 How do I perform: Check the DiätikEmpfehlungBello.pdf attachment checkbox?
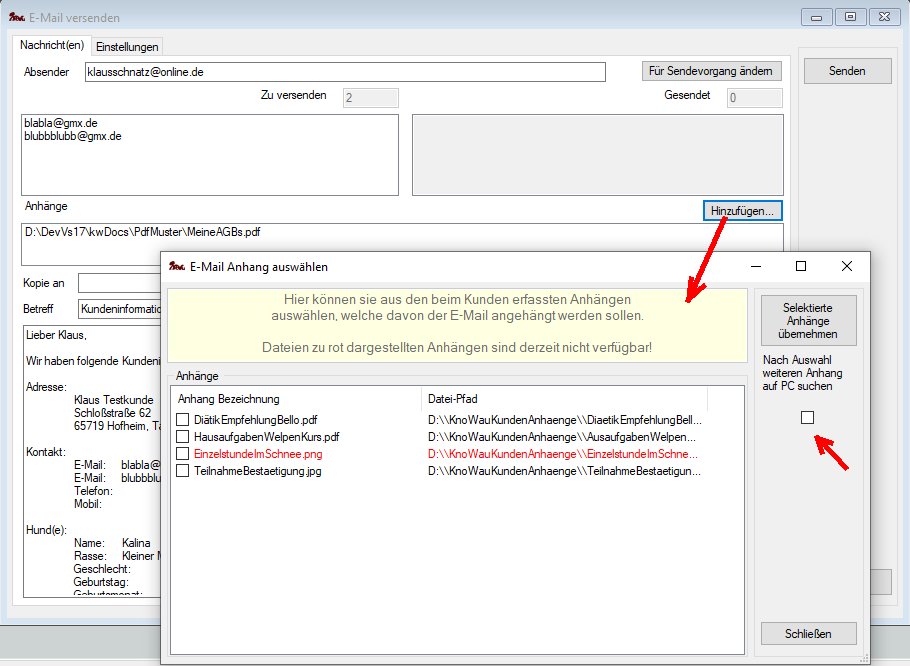pos(183,420)
